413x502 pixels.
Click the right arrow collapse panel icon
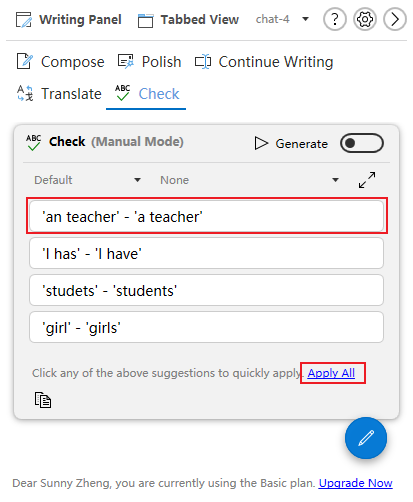395,19
